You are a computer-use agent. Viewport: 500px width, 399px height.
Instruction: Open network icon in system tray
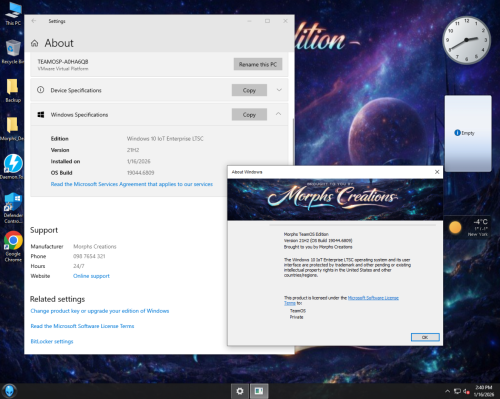(x=457, y=391)
